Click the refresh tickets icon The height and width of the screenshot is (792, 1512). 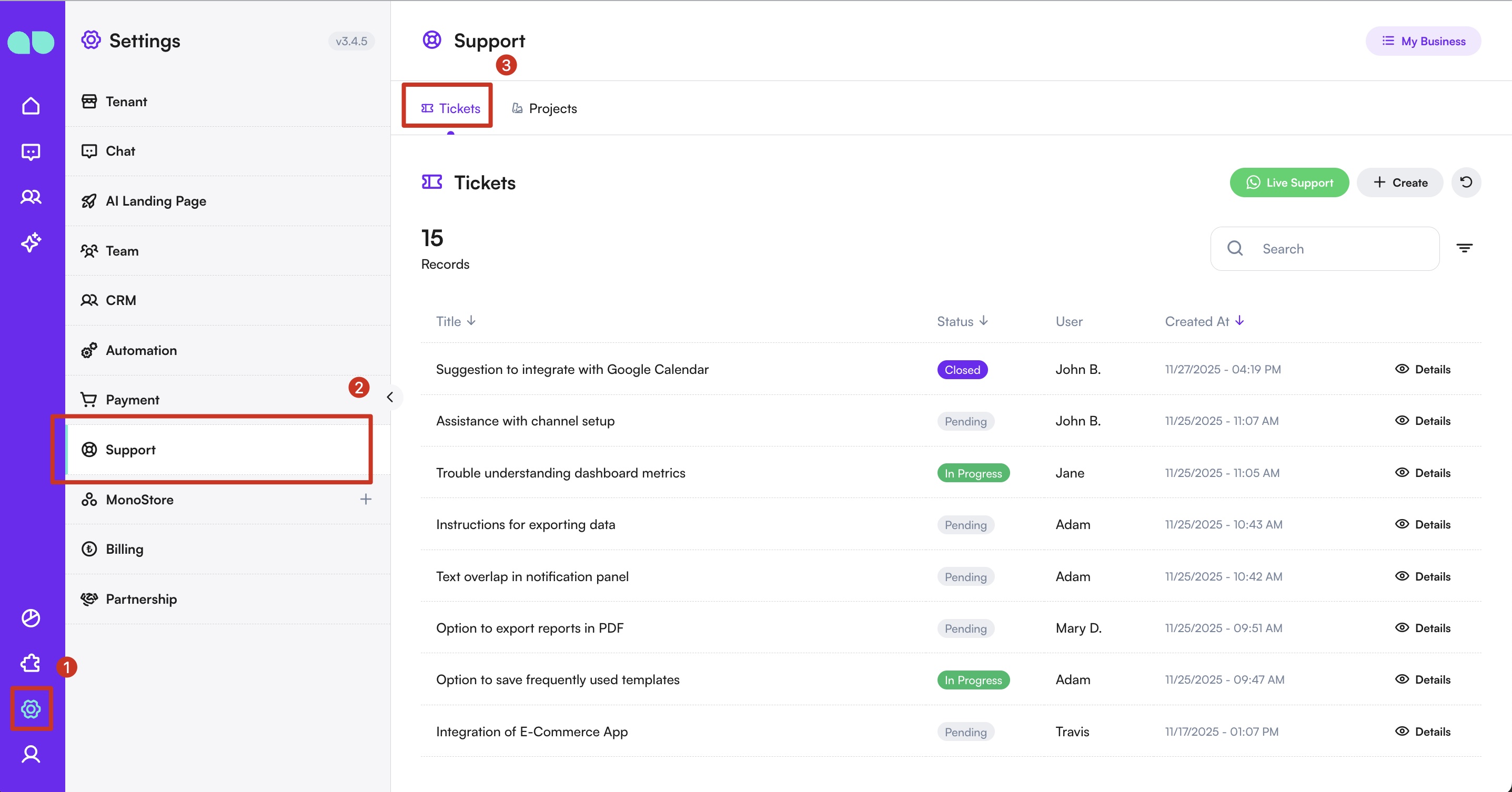[x=1466, y=182]
